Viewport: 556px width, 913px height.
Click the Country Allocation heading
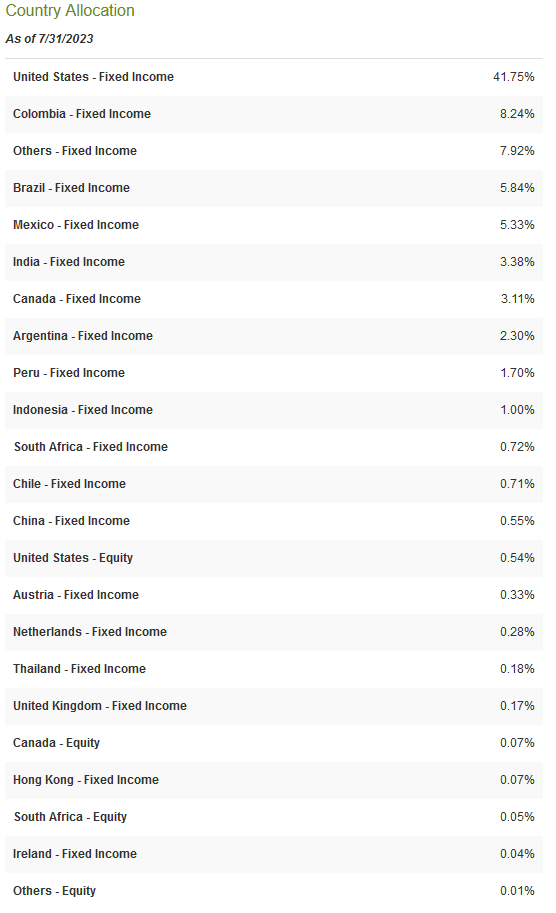[x=70, y=10]
